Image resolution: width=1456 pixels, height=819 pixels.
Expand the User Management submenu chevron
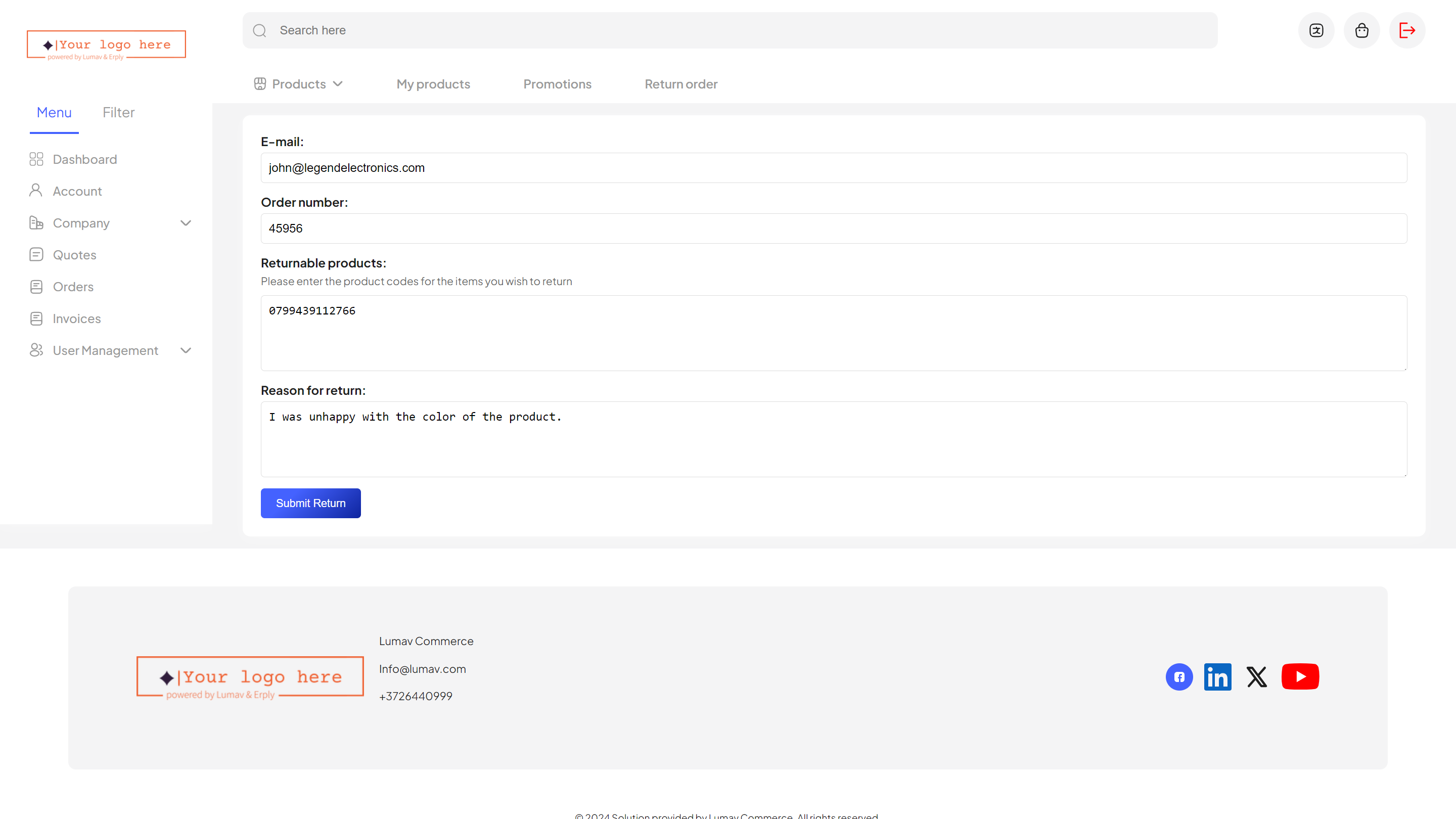pyautogui.click(x=186, y=350)
